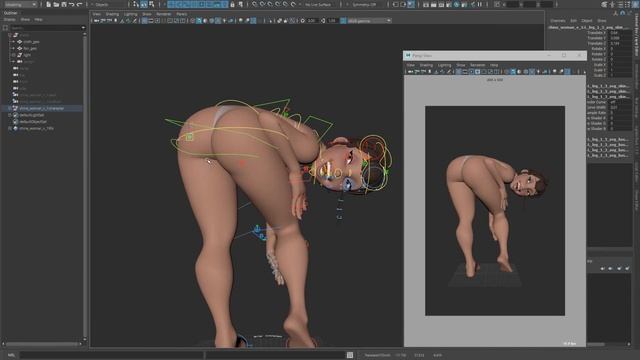640x360 pixels.
Task: Open Object menu in the Channel Box
Action: 587,20
